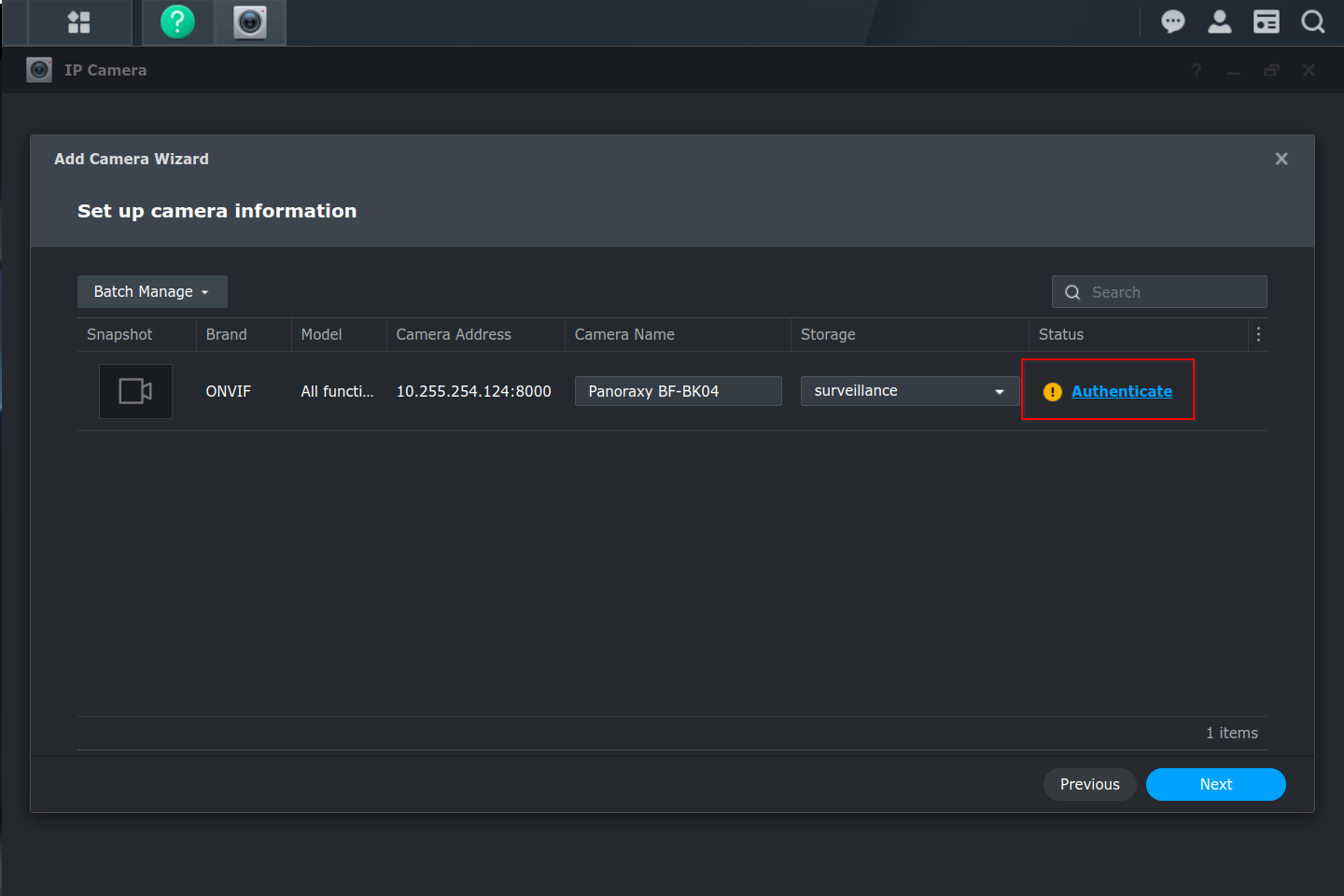The height and width of the screenshot is (896, 1344).
Task: Edit the Camera Name field Panoraxy BF-BK04
Action: pos(678,391)
